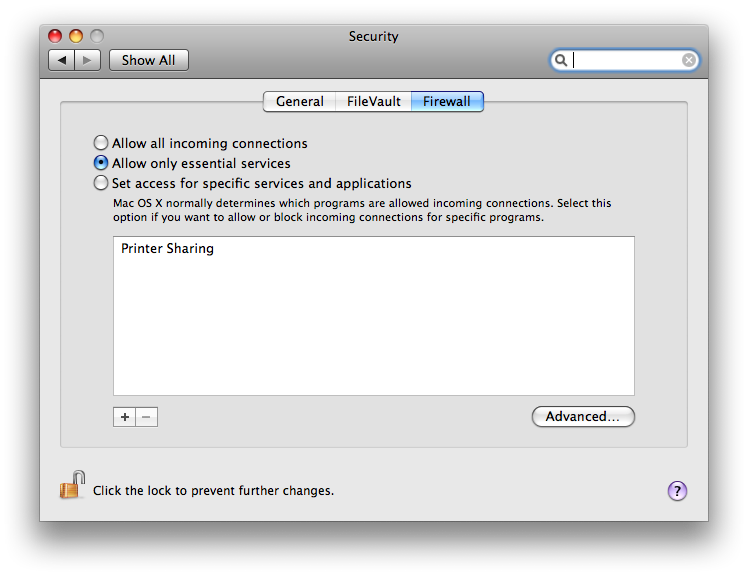Click the magnifying glass search icon
748x576 pixels.
point(561,60)
